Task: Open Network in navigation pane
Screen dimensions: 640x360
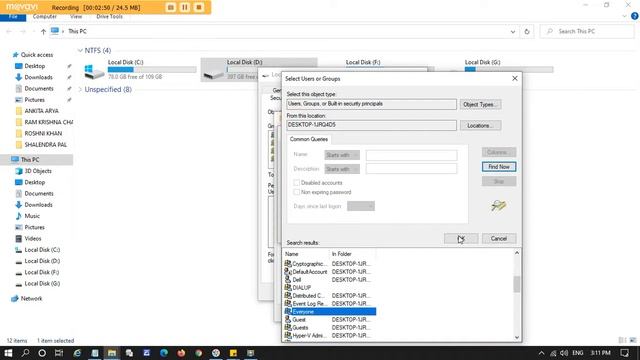Action: tap(31, 299)
